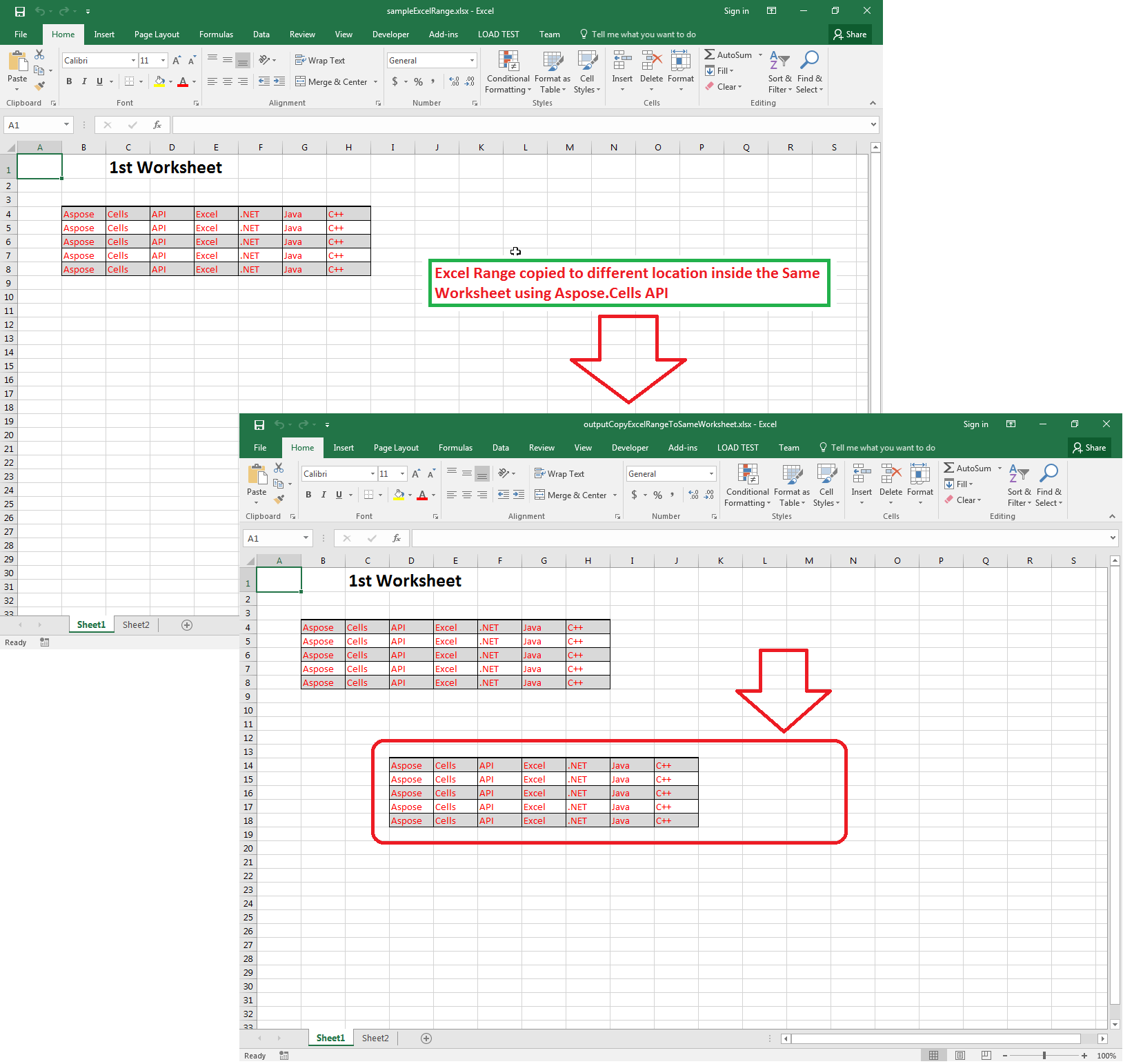1123x1064 pixels.
Task: Click Conditional Formatting icon in top window
Action: pos(508,61)
